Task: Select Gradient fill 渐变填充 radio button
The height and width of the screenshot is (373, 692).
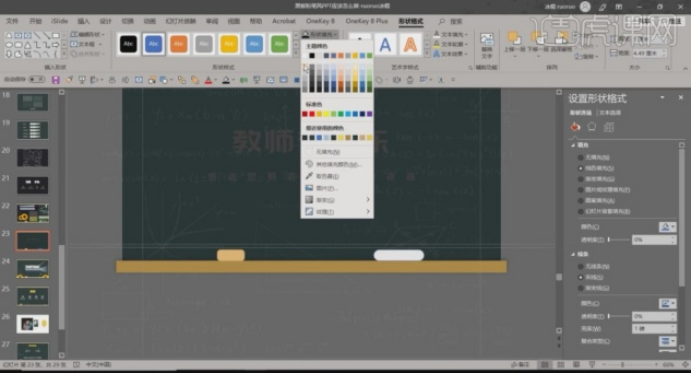Action: click(581, 179)
